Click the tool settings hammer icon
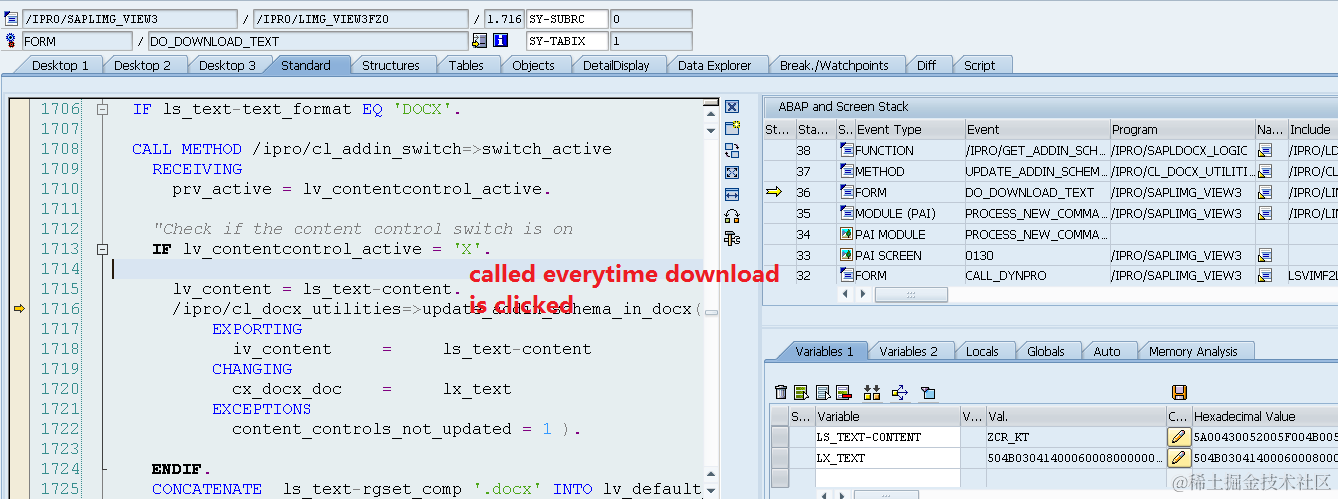This screenshot has width=1338, height=499. pos(731,238)
